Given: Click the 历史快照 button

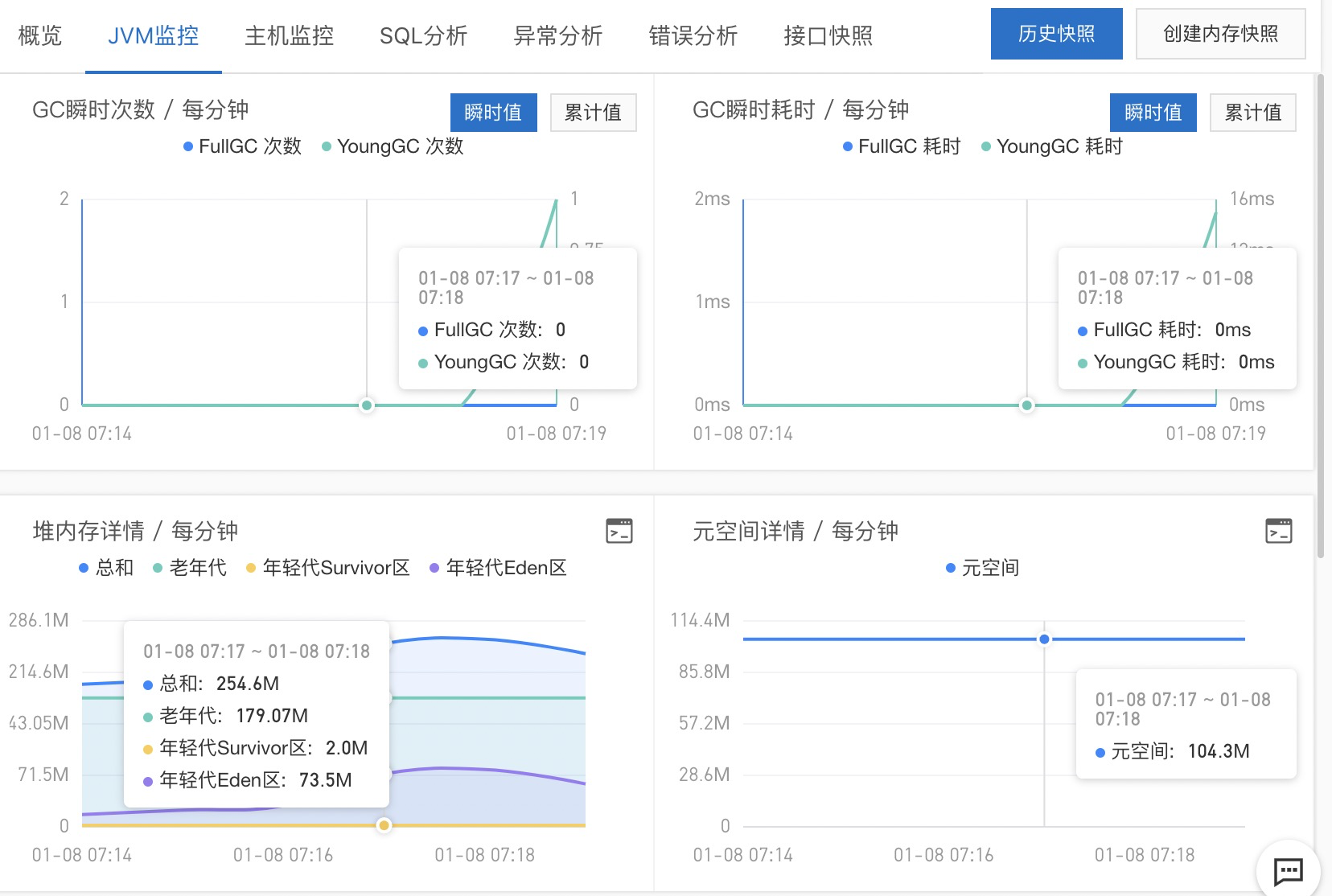Looking at the screenshot, I should point(1057,34).
